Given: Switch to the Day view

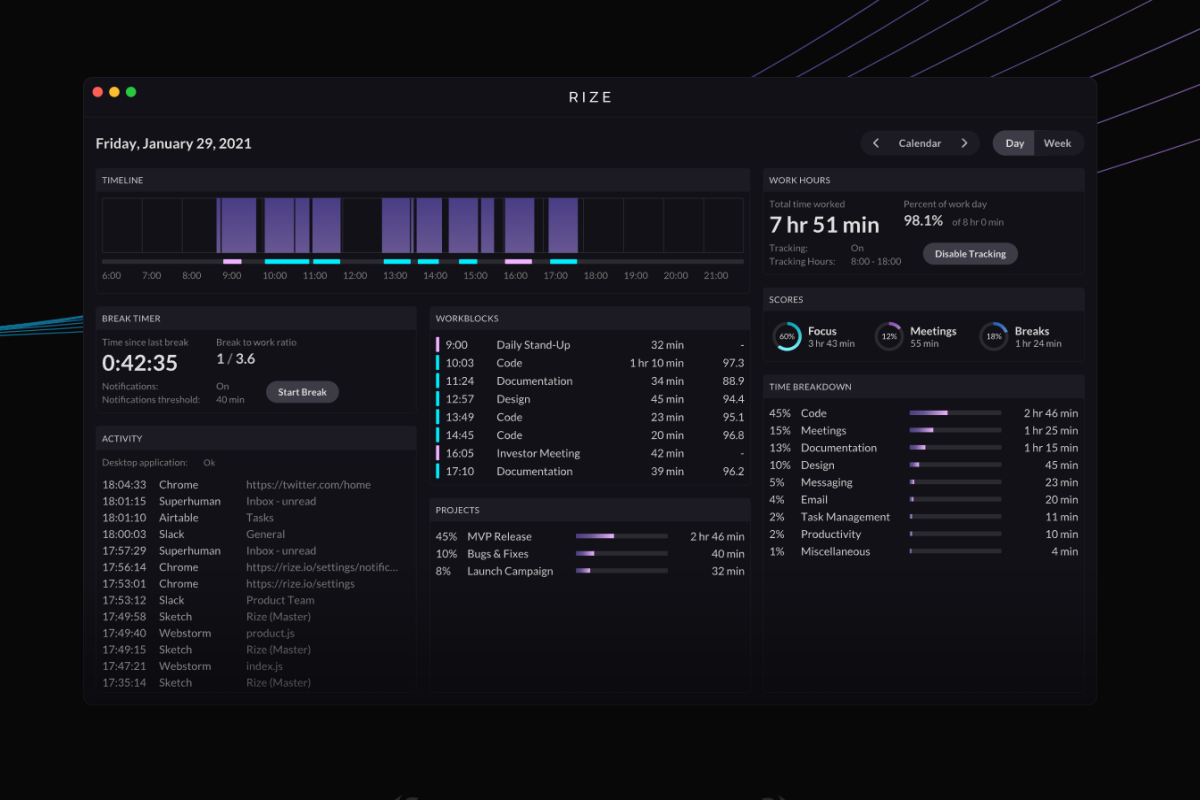Looking at the screenshot, I should (1014, 143).
